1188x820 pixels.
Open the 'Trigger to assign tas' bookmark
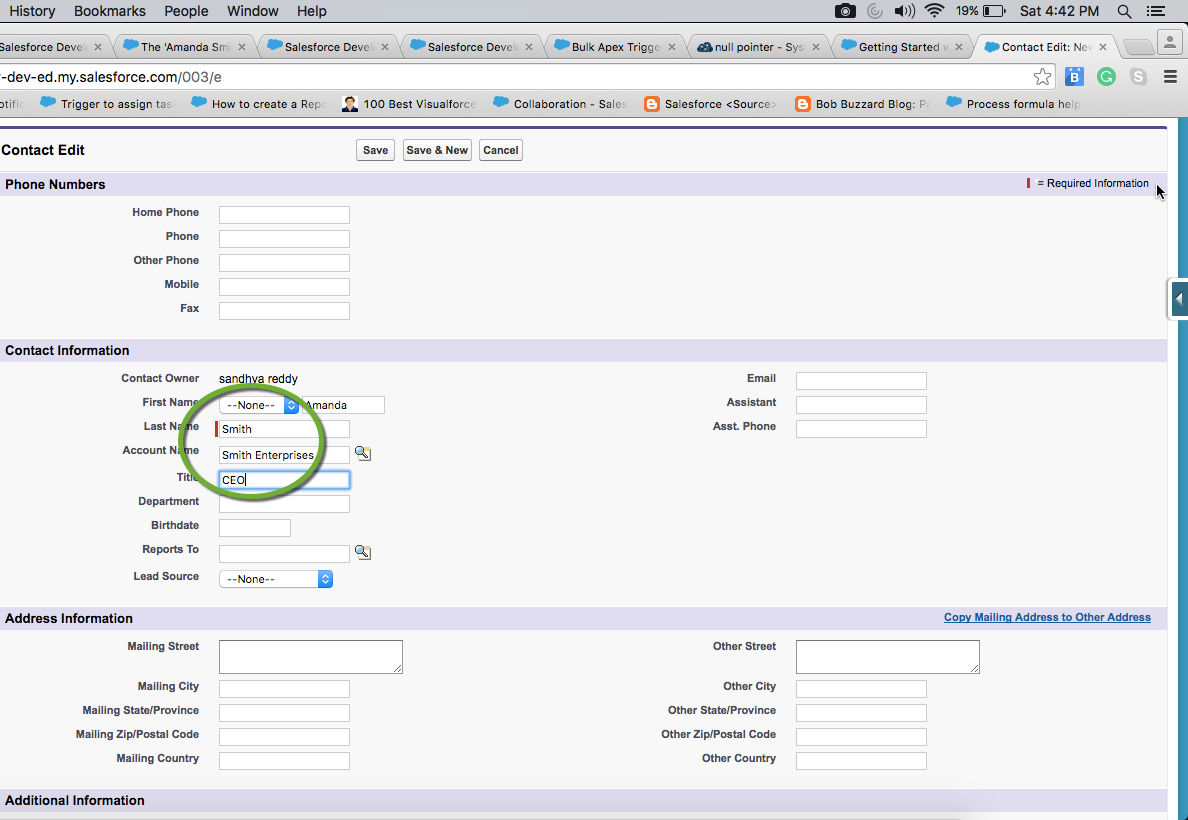click(108, 104)
